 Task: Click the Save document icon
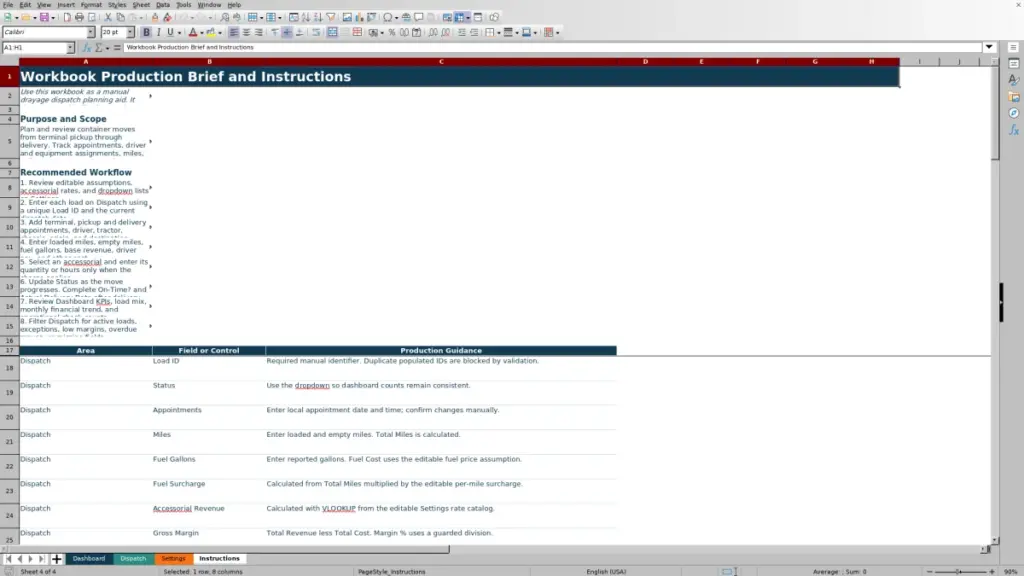click(x=44, y=18)
